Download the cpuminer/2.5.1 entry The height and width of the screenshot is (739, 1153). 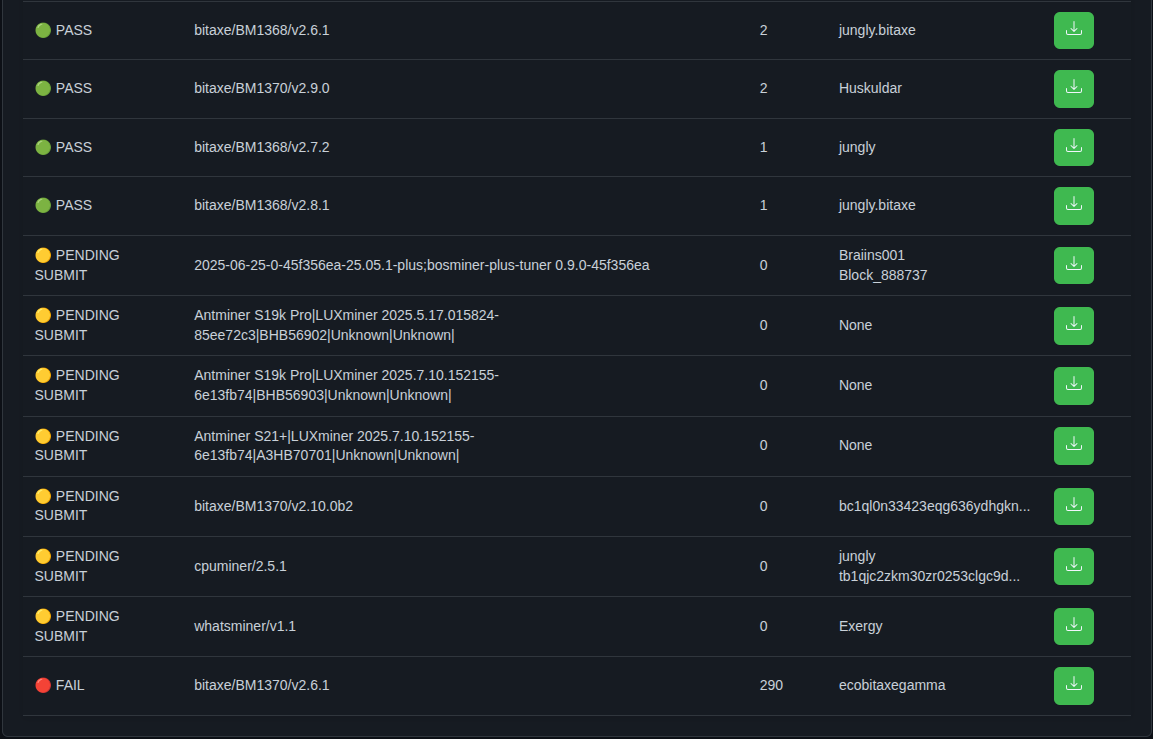1074,566
